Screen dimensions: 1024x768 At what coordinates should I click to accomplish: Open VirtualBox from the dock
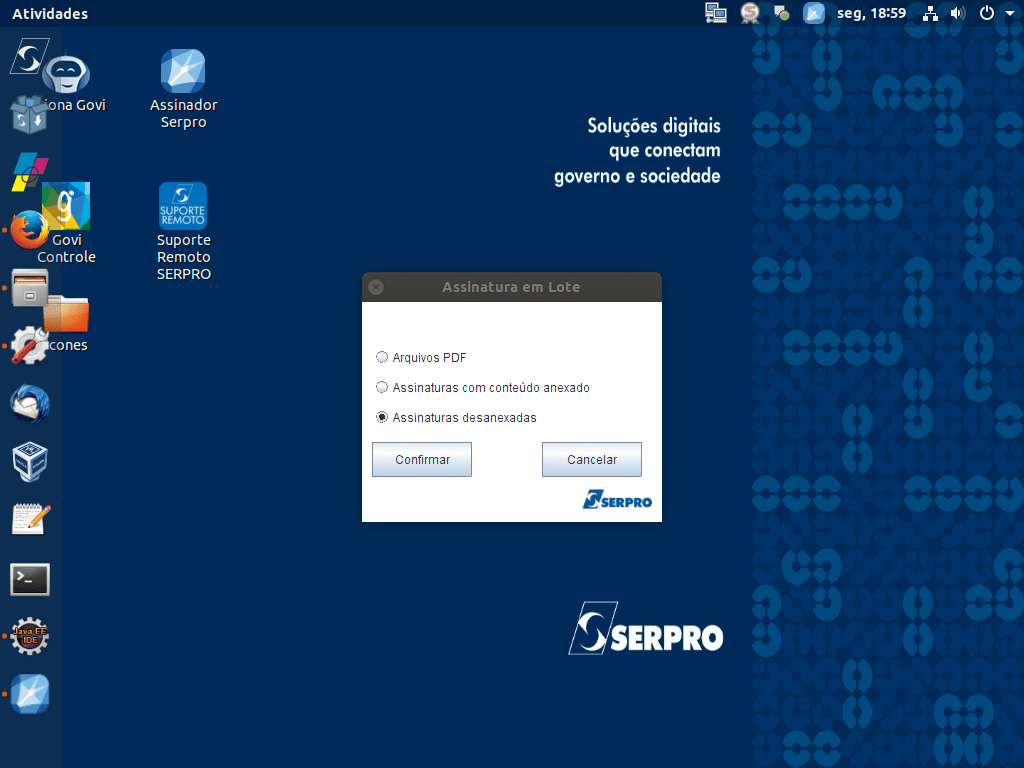[x=29, y=462]
